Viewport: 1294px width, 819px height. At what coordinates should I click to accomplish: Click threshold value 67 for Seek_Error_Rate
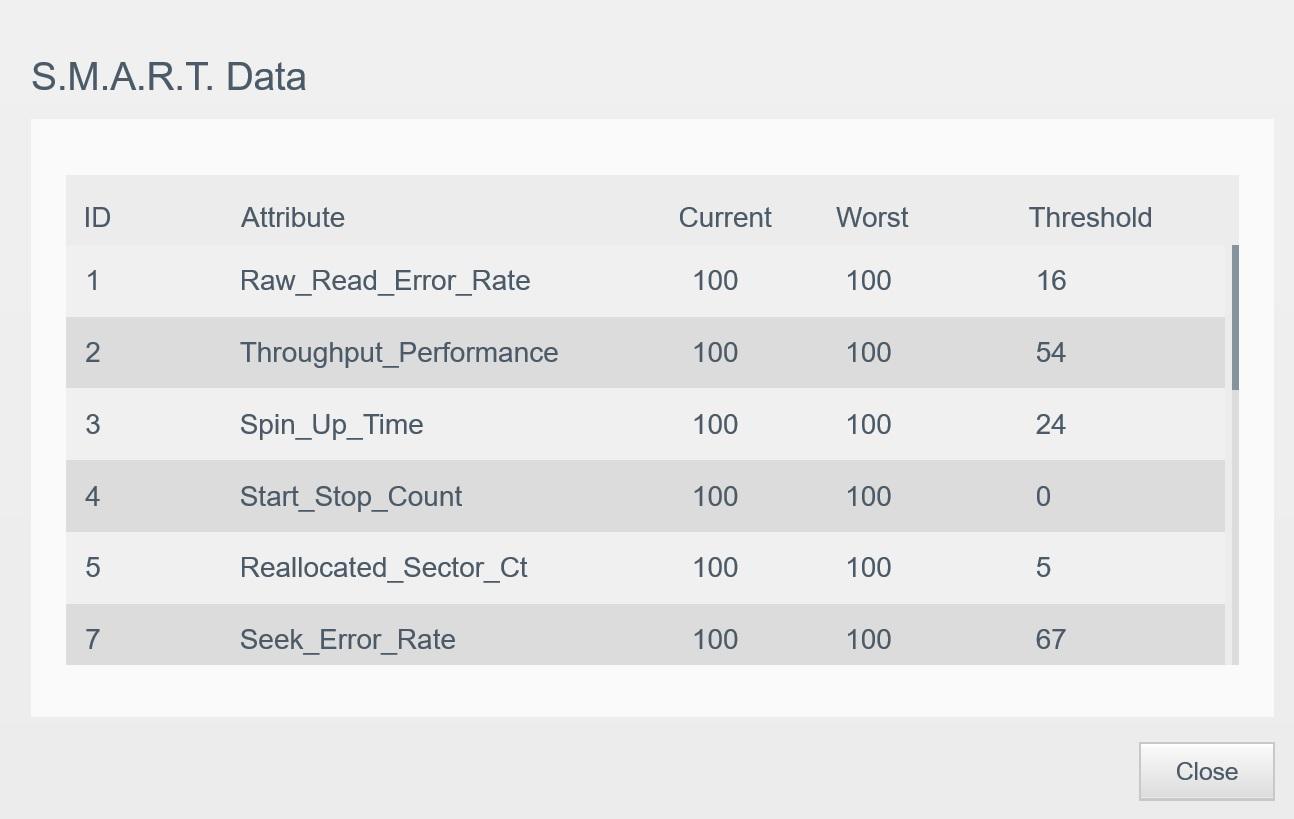coord(1051,640)
